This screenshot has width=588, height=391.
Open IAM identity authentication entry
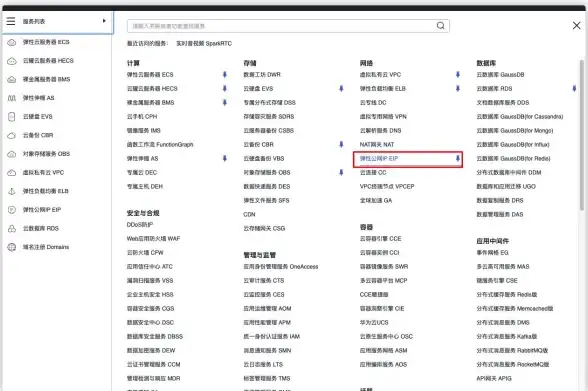pos(272,336)
